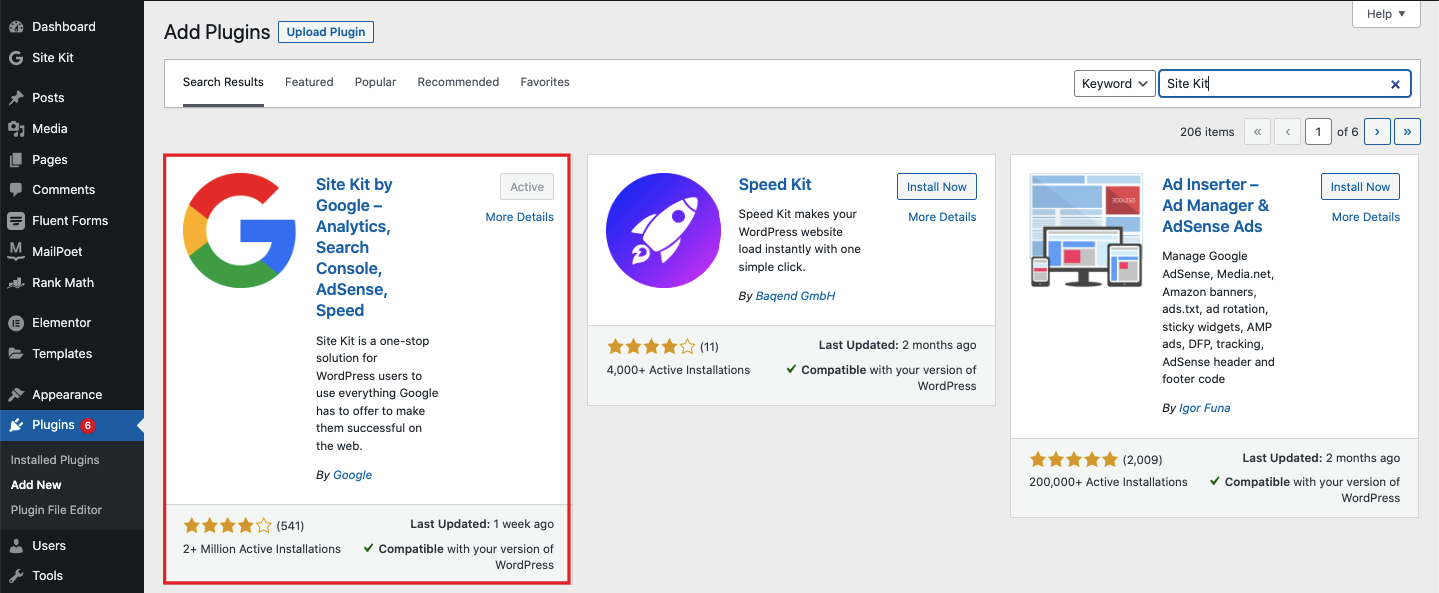Click the Comments bubble icon
Screen dimensions: 1439x593
tap(16, 190)
